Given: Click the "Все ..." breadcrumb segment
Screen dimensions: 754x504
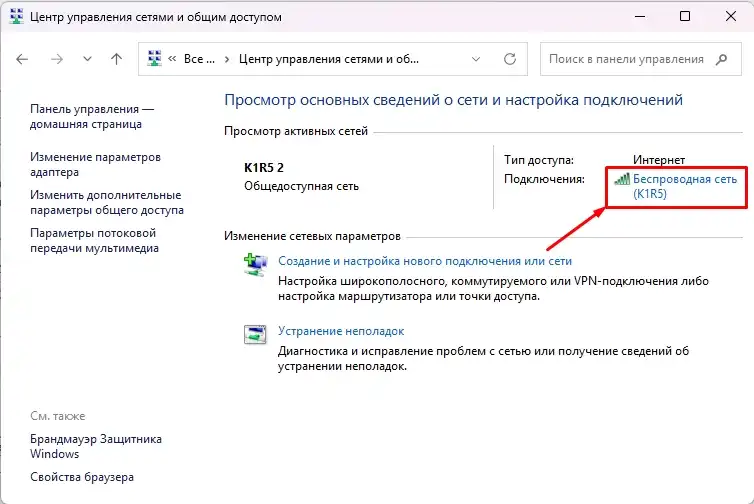Looking at the screenshot, I should pos(199,59).
